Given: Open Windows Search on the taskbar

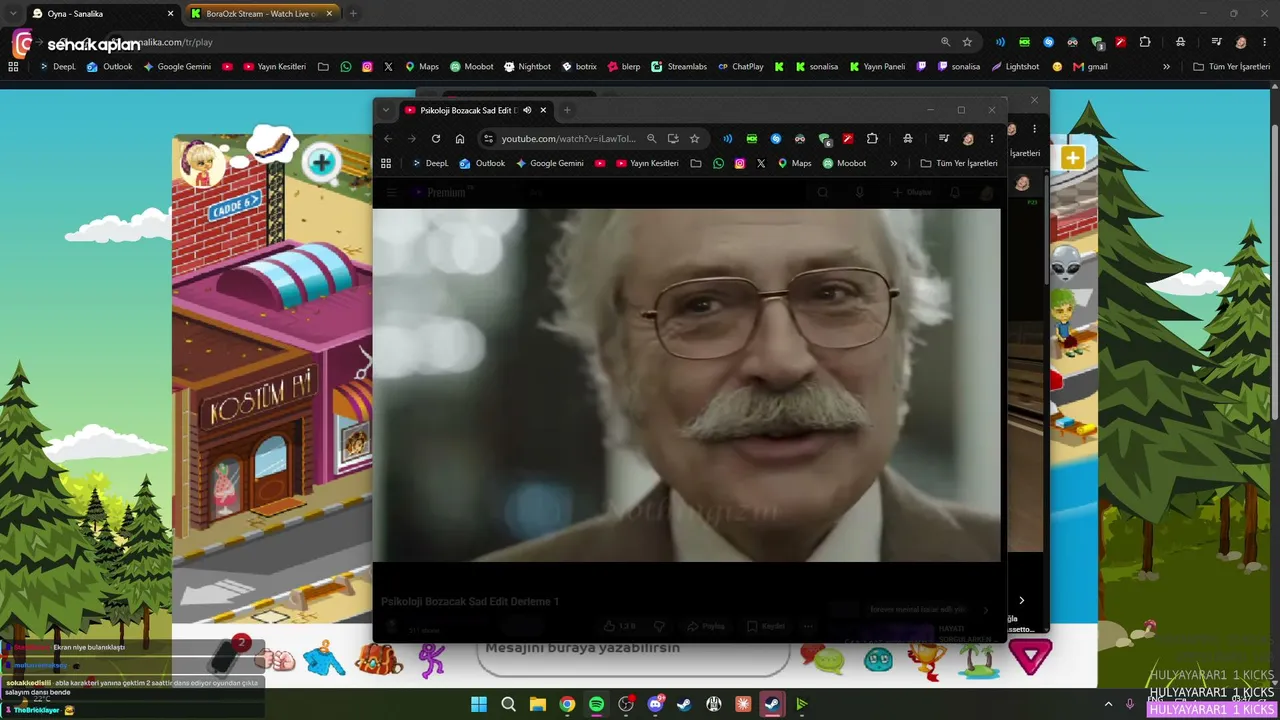Looking at the screenshot, I should click(508, 704).
